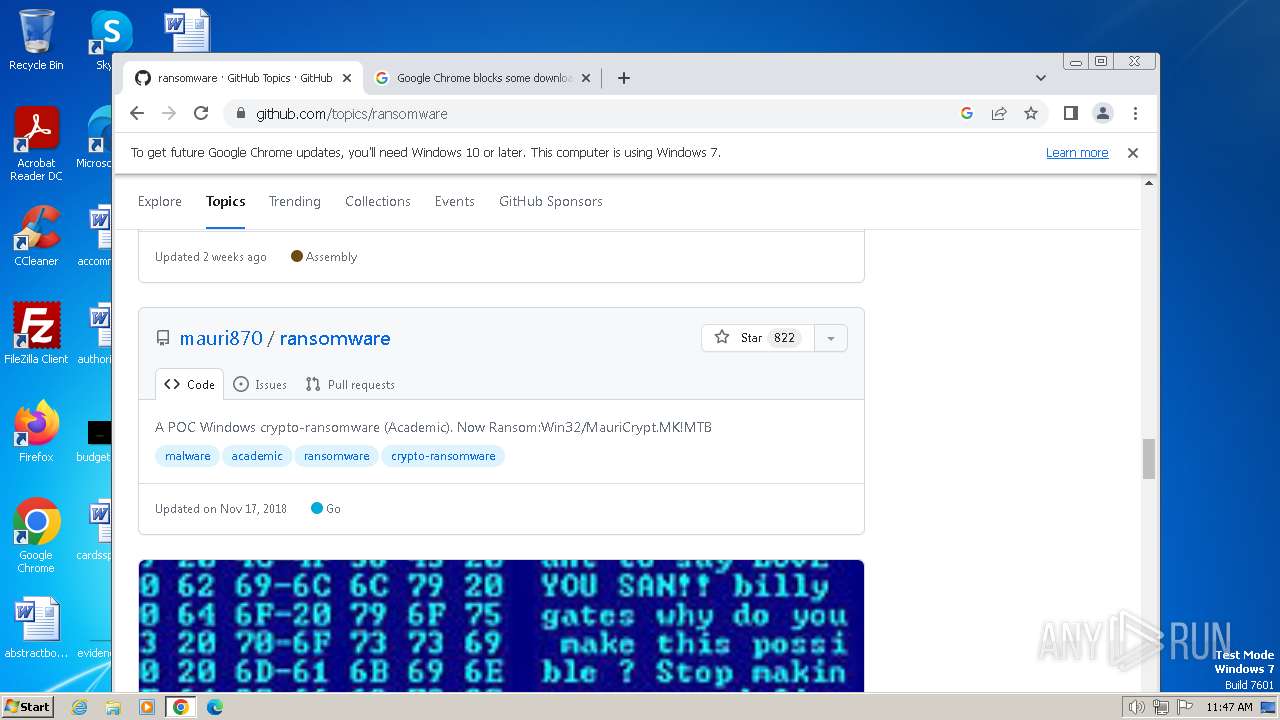This screenshot has width=1280, height=720.
Task: Open Internet Explorer from taskbar
Action: coord(79,707)
